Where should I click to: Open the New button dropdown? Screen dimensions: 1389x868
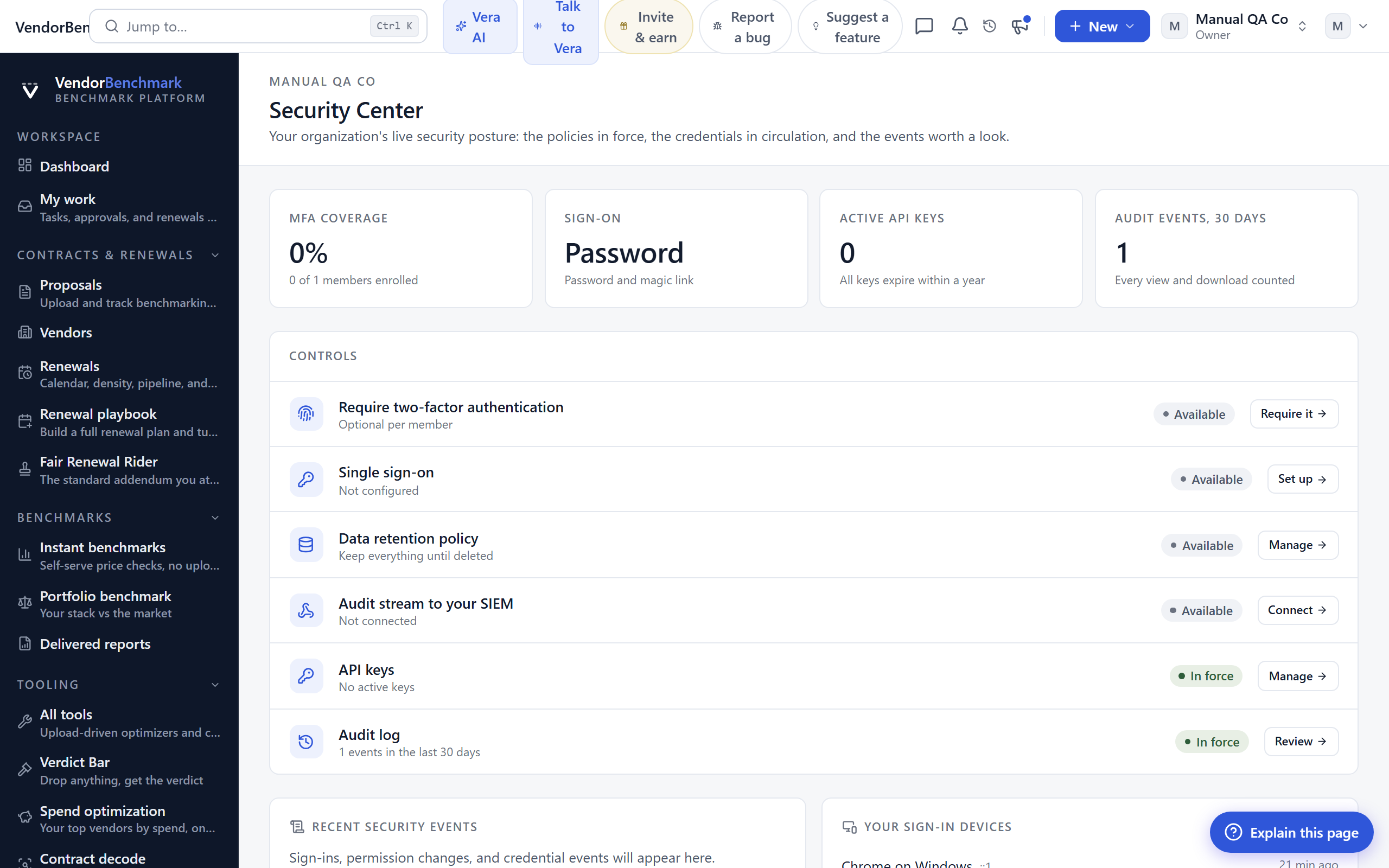click(x=1101, y=27)
